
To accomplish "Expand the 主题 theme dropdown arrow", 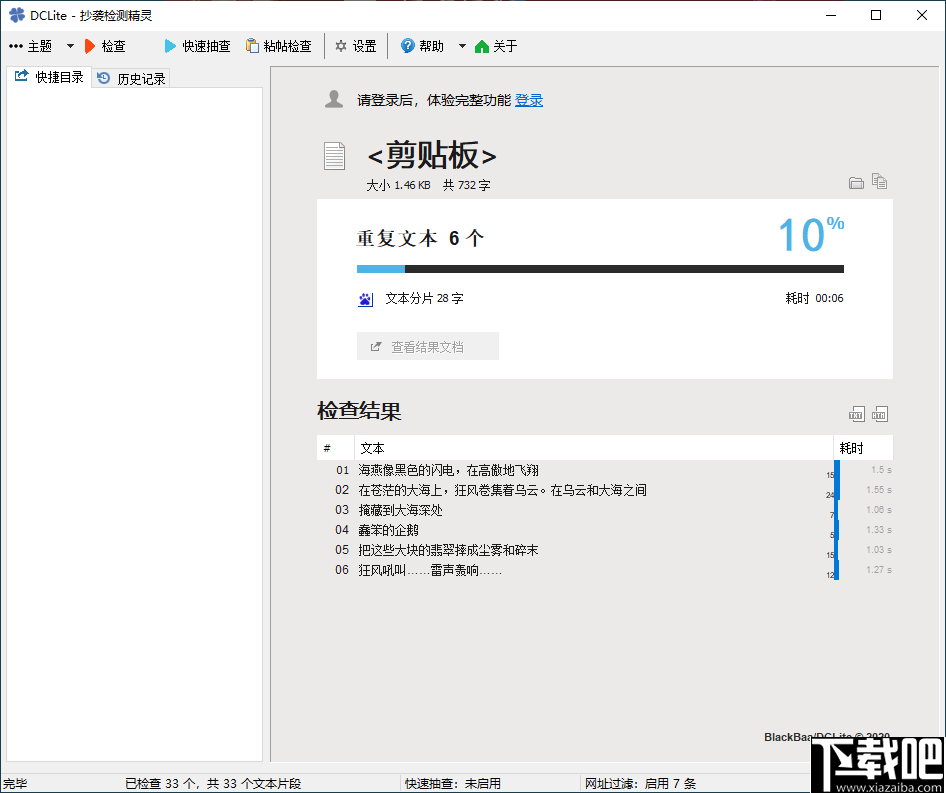I will [x=70, y=45].
